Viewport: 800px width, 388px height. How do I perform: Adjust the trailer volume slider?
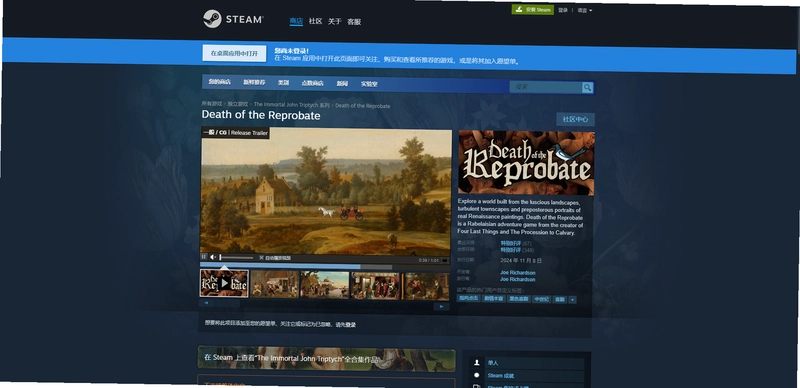pos(237,258)
